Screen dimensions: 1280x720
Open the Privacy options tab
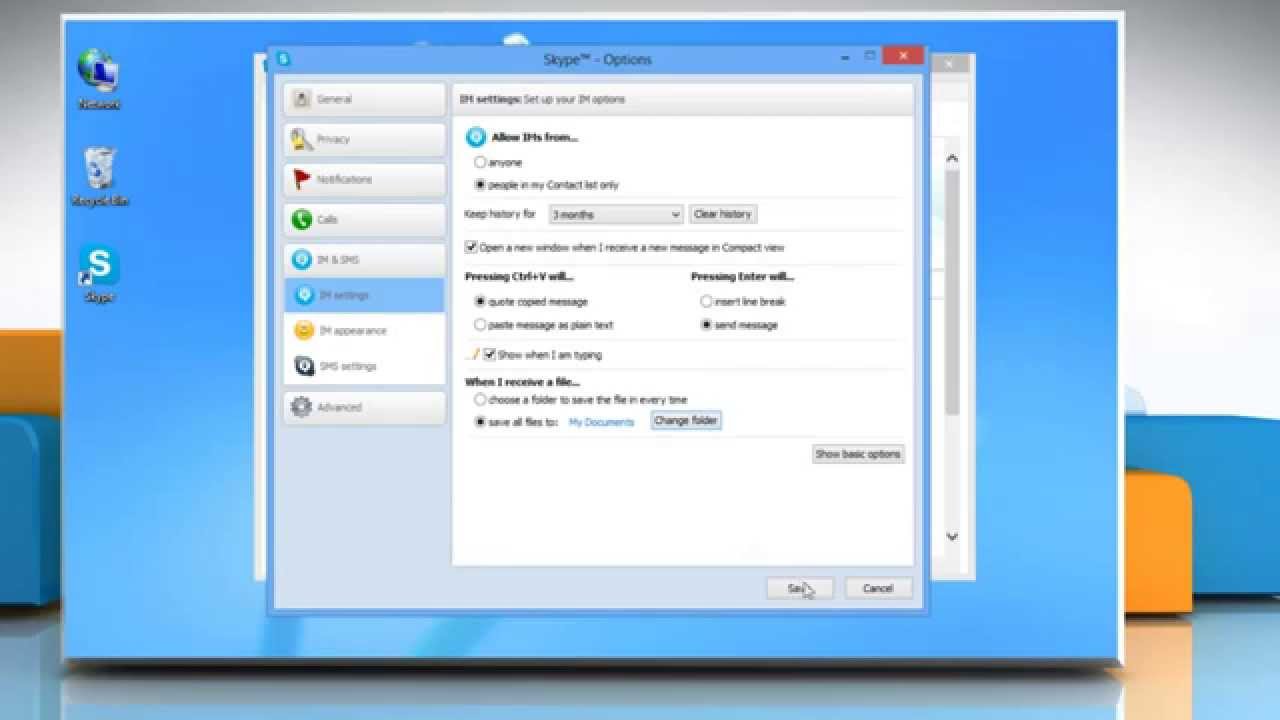[364, 139]
